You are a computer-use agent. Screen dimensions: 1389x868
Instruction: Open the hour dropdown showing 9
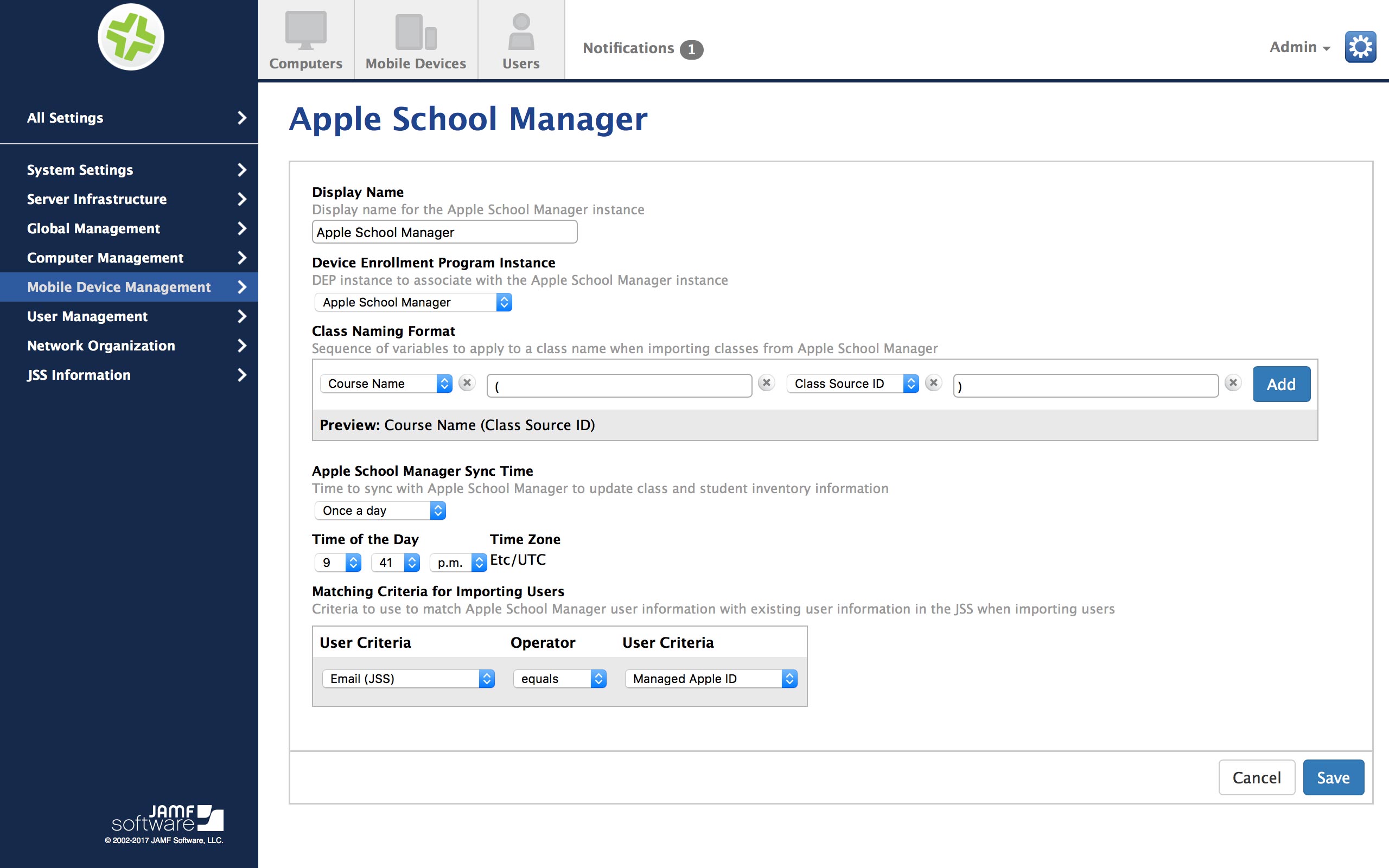(337, 563)
